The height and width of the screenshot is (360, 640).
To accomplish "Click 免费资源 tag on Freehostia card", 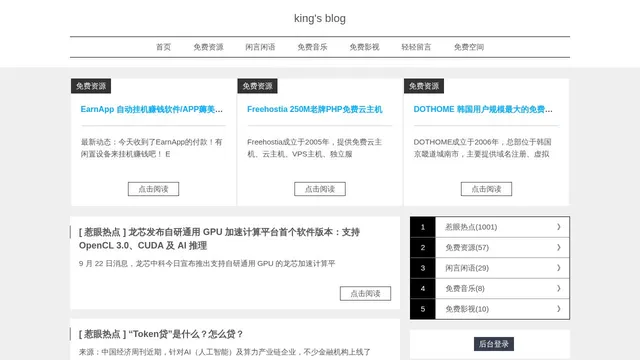I will click(257, 86).
